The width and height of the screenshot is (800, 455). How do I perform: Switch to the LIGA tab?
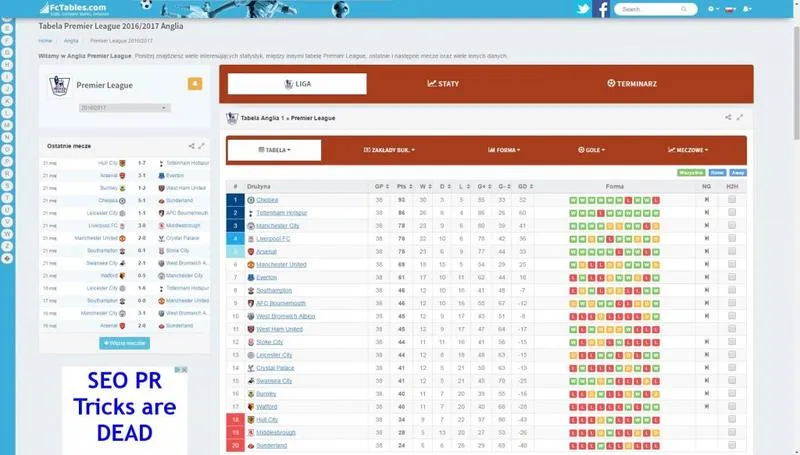point(297,84)
